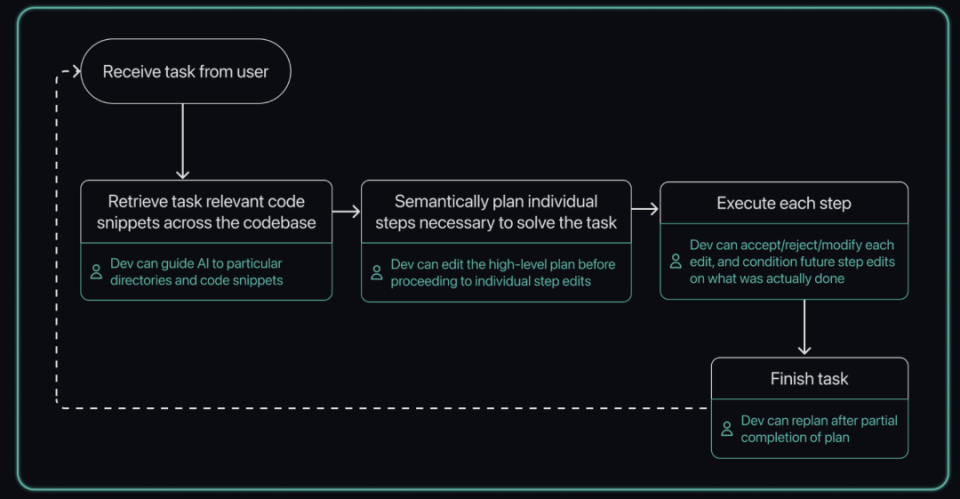
Task: Click the person icon in the Execute each step box
Action: [675, 261]
